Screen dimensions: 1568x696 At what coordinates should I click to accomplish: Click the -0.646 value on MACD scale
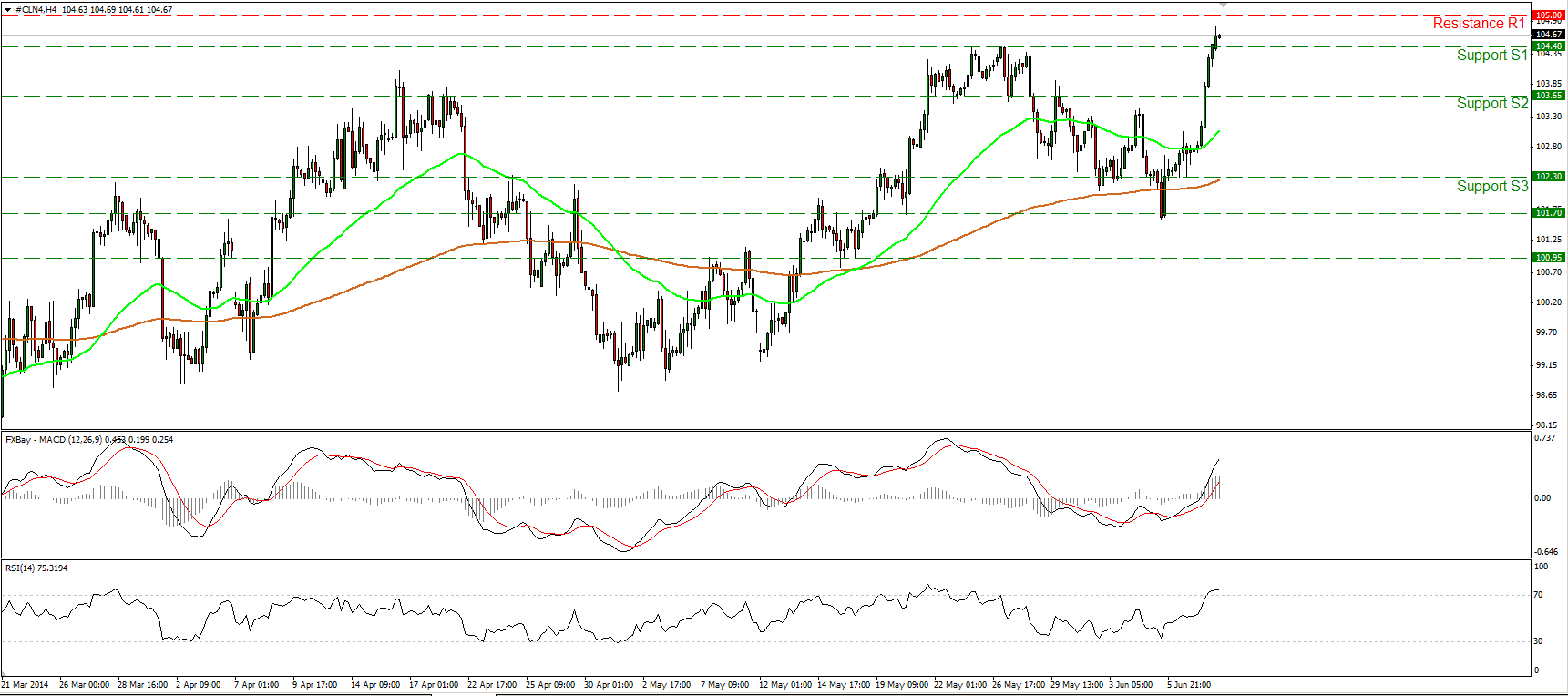[1545, 552]
